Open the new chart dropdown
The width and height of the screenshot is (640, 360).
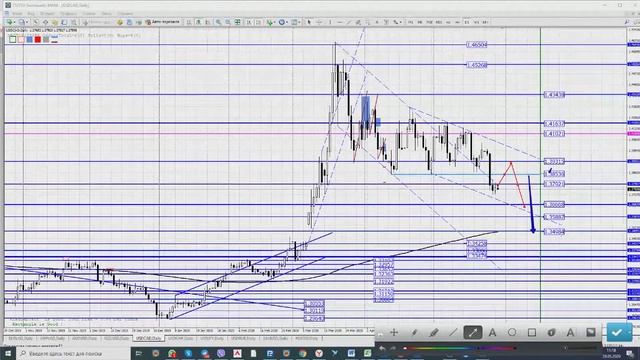(10, 22)
